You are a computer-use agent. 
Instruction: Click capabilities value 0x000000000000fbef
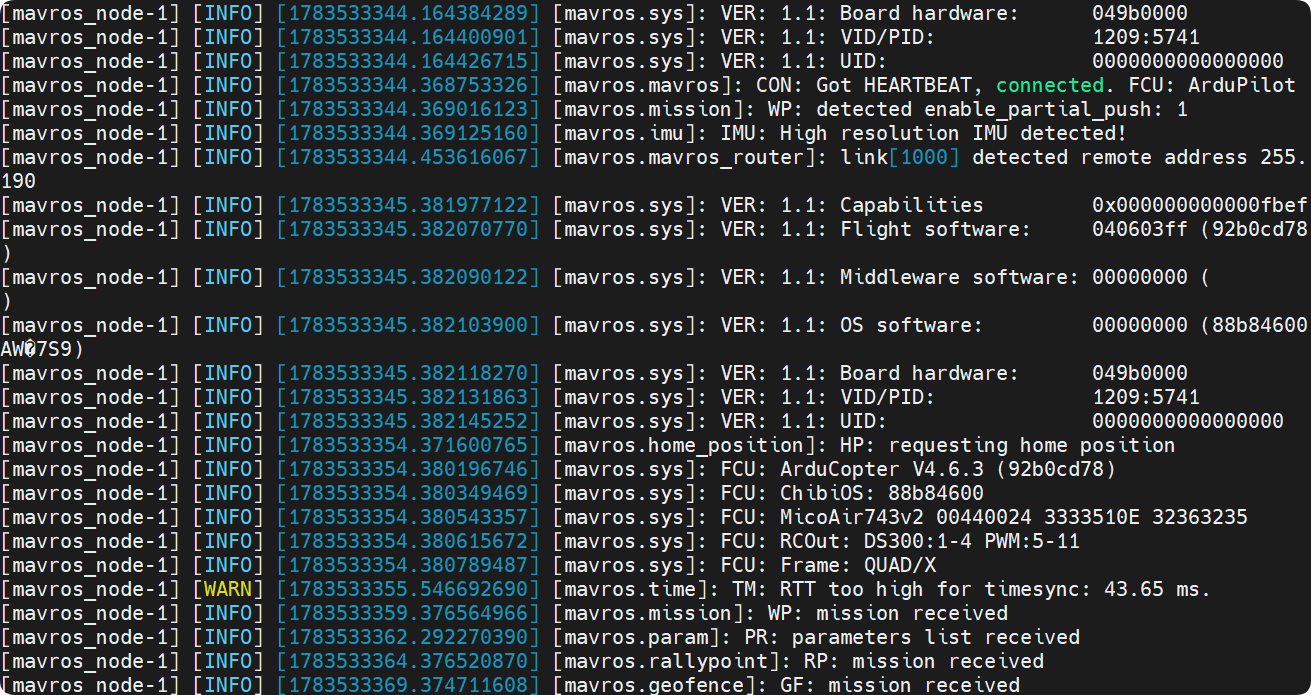coord(1200,205)
